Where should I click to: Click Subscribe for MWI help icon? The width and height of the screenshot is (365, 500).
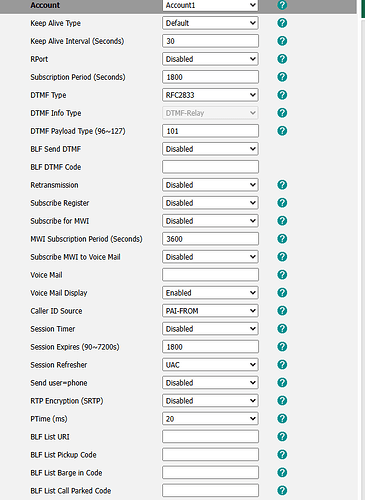tap(282, 221)
